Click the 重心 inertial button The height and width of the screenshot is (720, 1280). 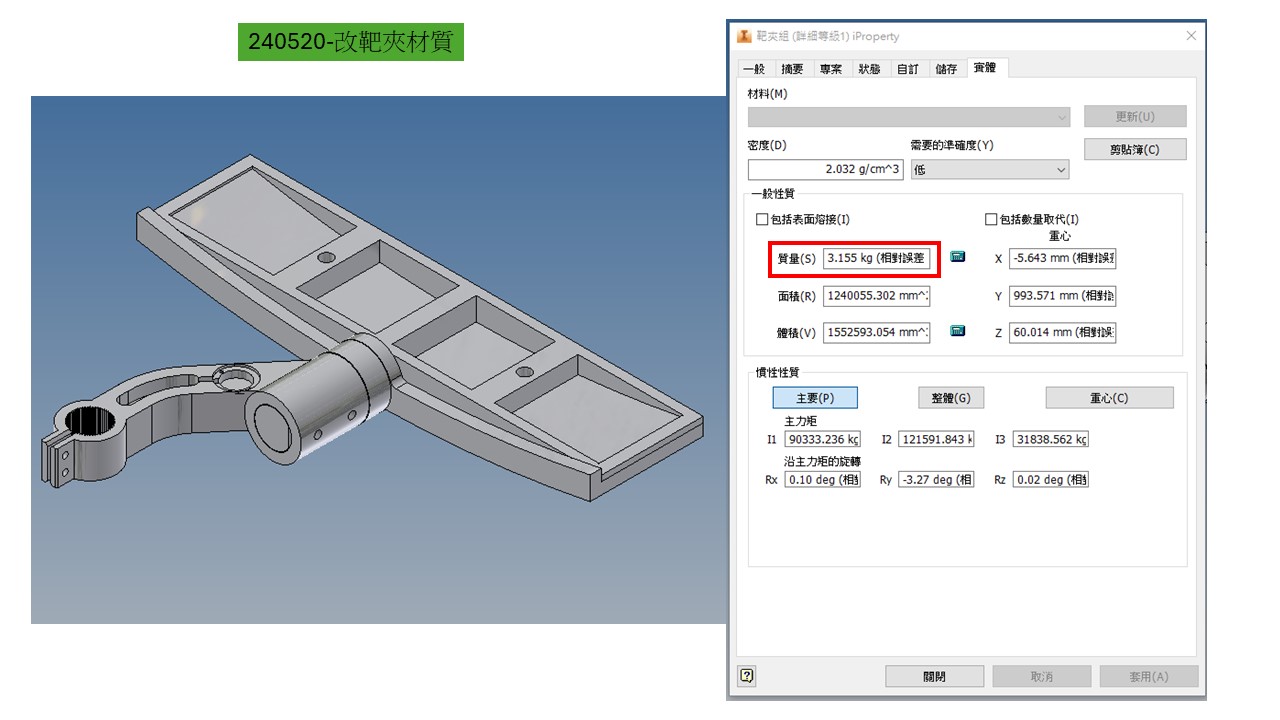(x=1108, y=398)
